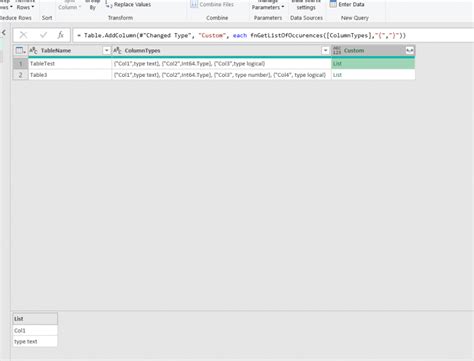The image size is (474, 361).
Task: Select row number 1
Action: (20, 64)
